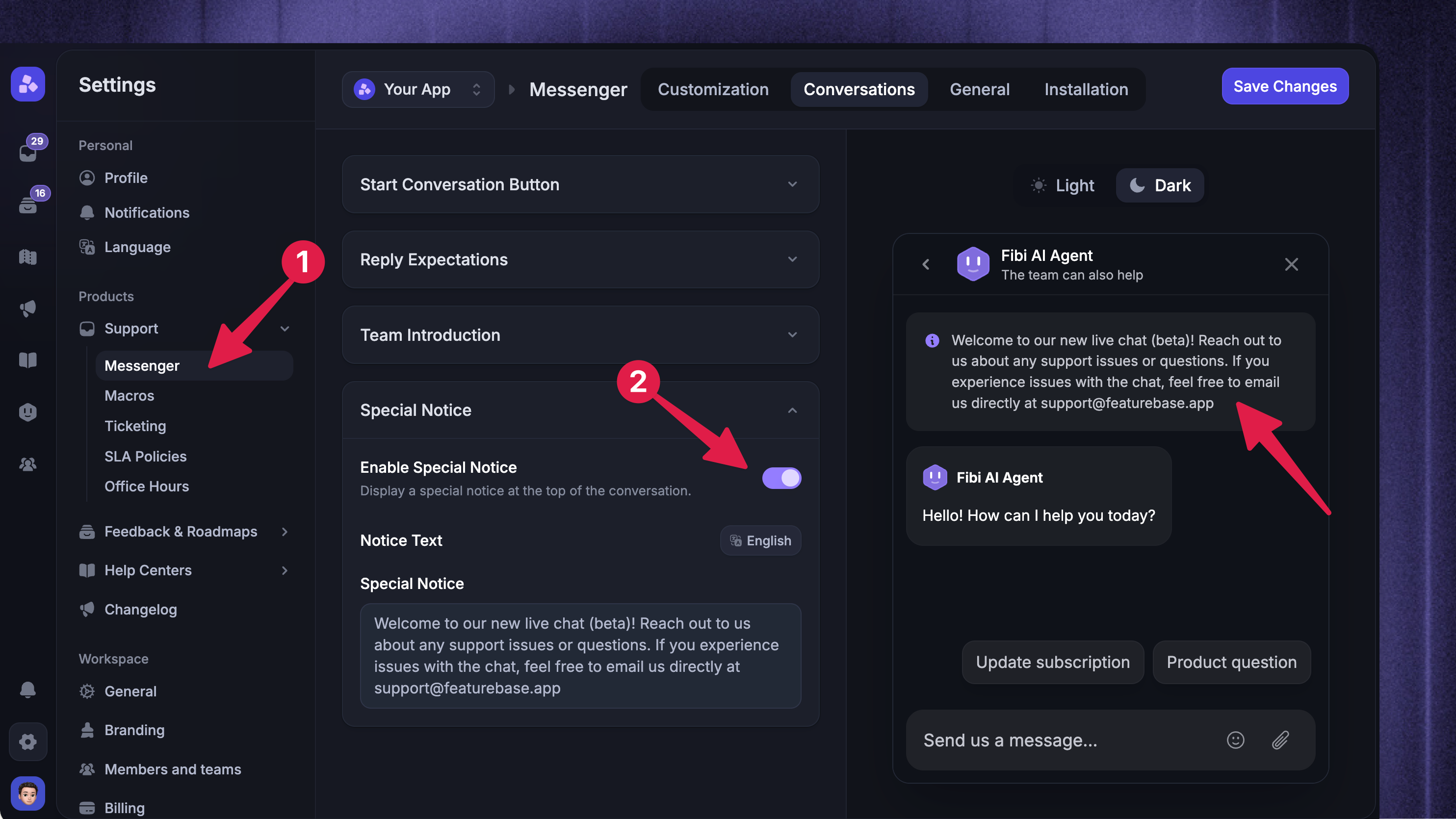Click the Fibi AI Agent header avatar
This screenshot has height=819, width=1456.
pyautogui.click(x=973, y=263)
